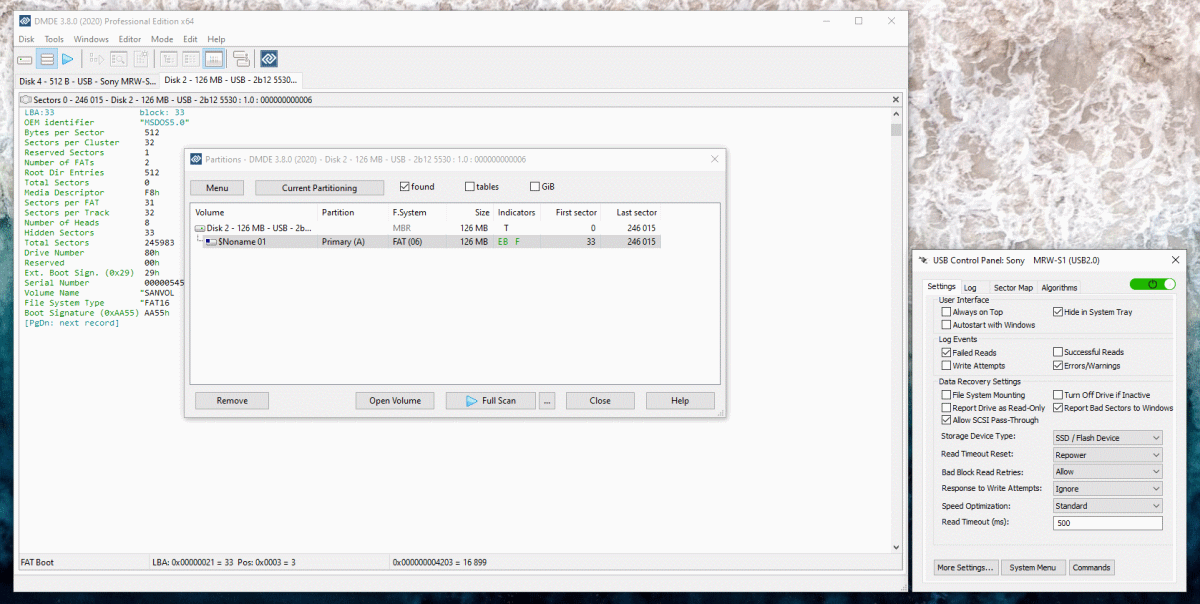Open Storage Device Type dropdown
The width and height of the screenshot is (1200, 604).
(1108, 438)
